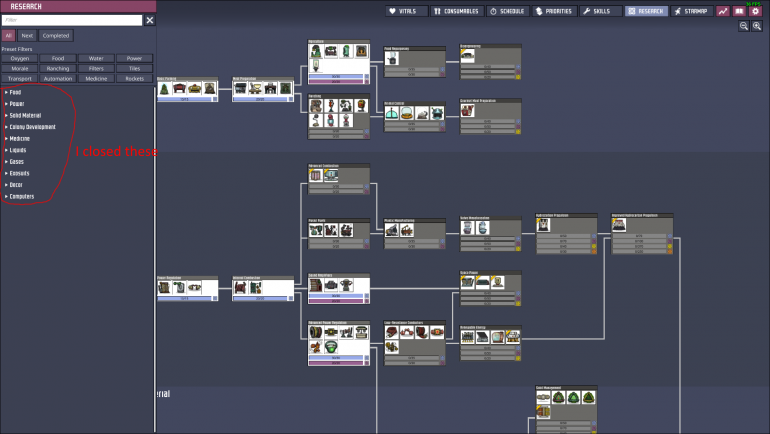Screen dimensions: 770x434
Task: Click the first icon in Basic Farming node
Action: point(165,89)
